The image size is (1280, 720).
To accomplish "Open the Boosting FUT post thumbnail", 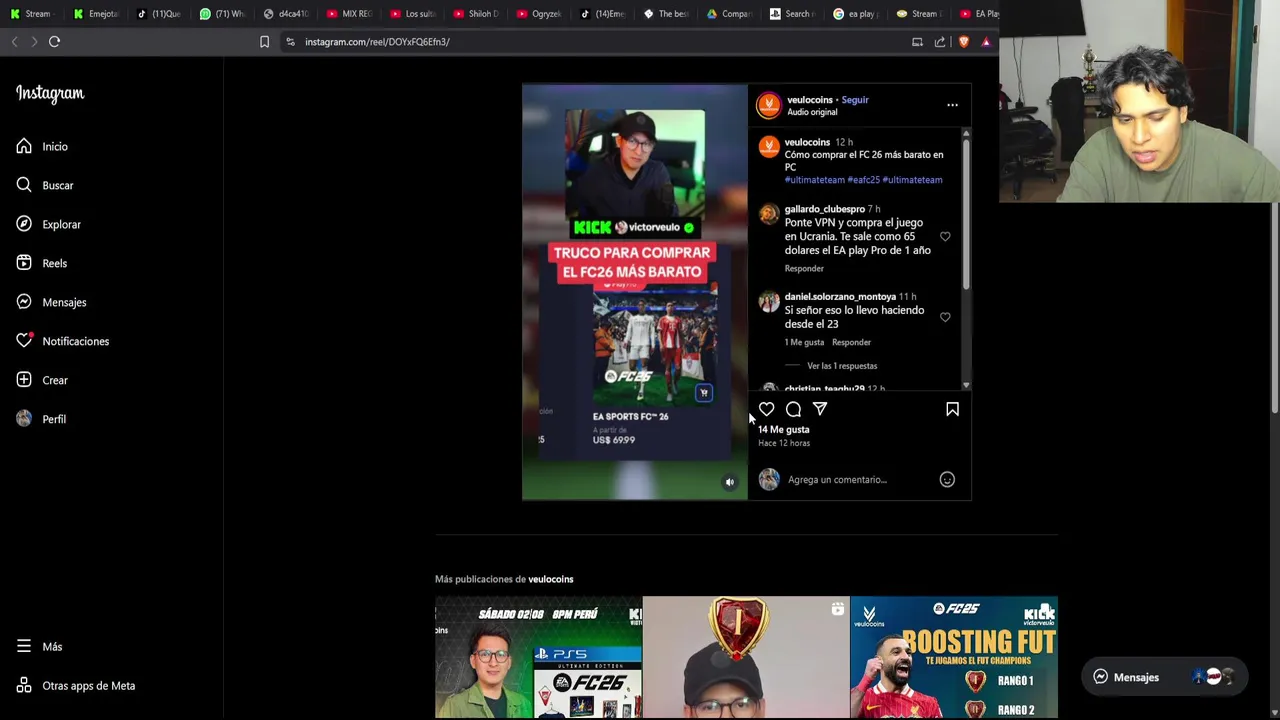I will click(954, 657).
